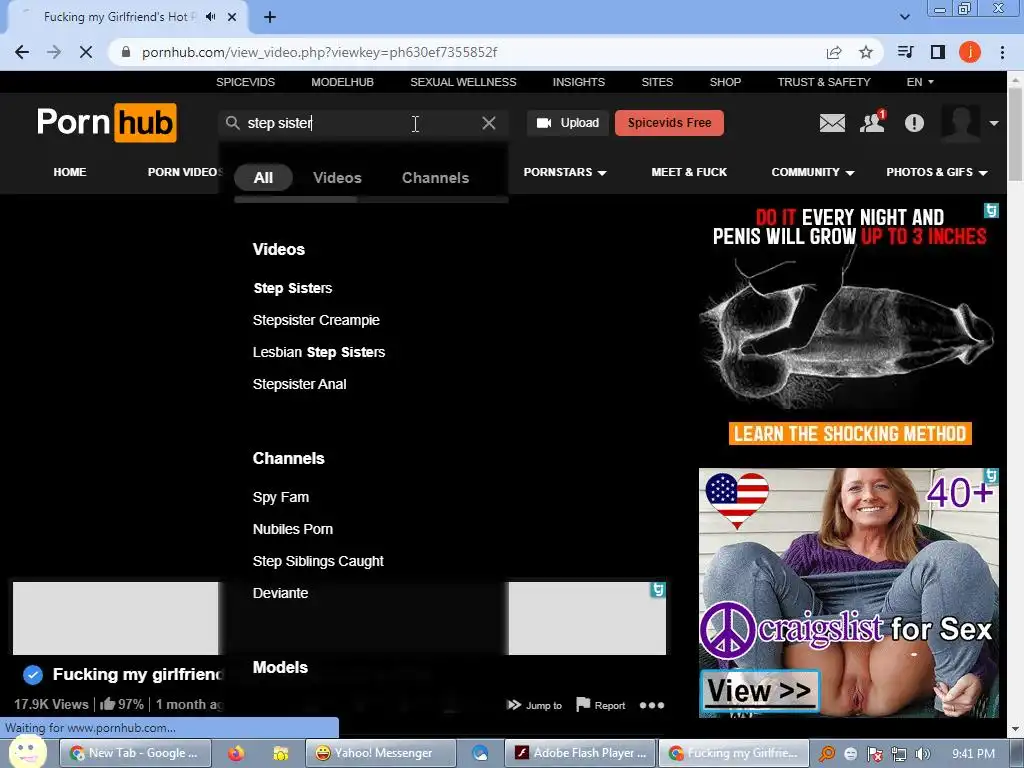This screenshot has width=1024, height=768.
Task: Select the Step Siblings Caught channel suggestion
Action: (x=318, y=562)
